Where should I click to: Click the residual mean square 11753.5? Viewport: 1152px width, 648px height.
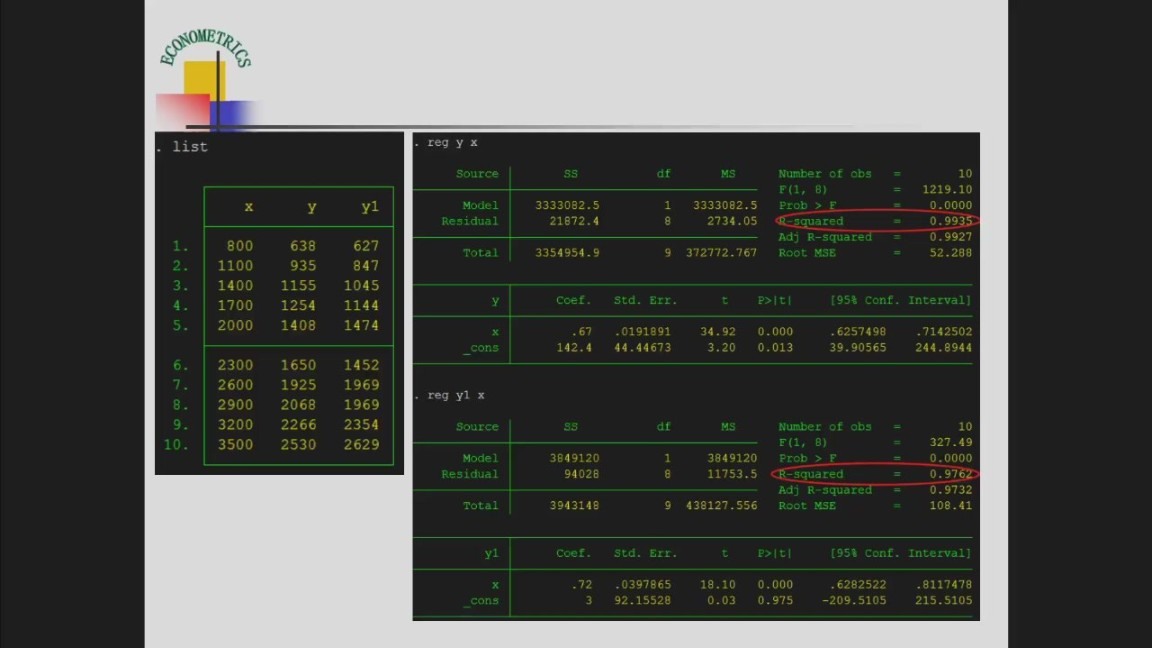click(x=732, y=474)
